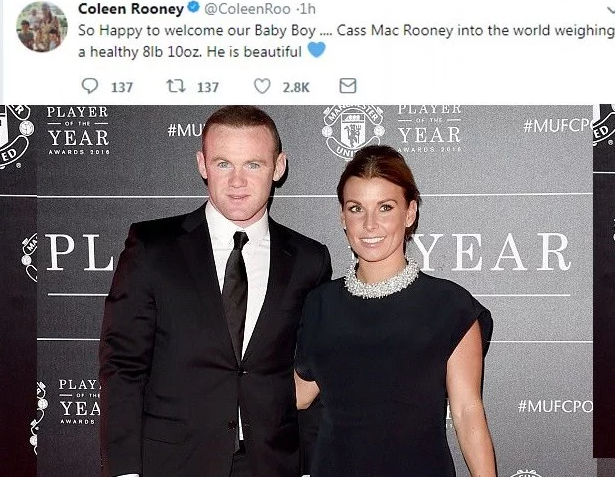The width and height of the screenshot is (615, 477).
Task: Click the 137 reply count
Action: 122,87
